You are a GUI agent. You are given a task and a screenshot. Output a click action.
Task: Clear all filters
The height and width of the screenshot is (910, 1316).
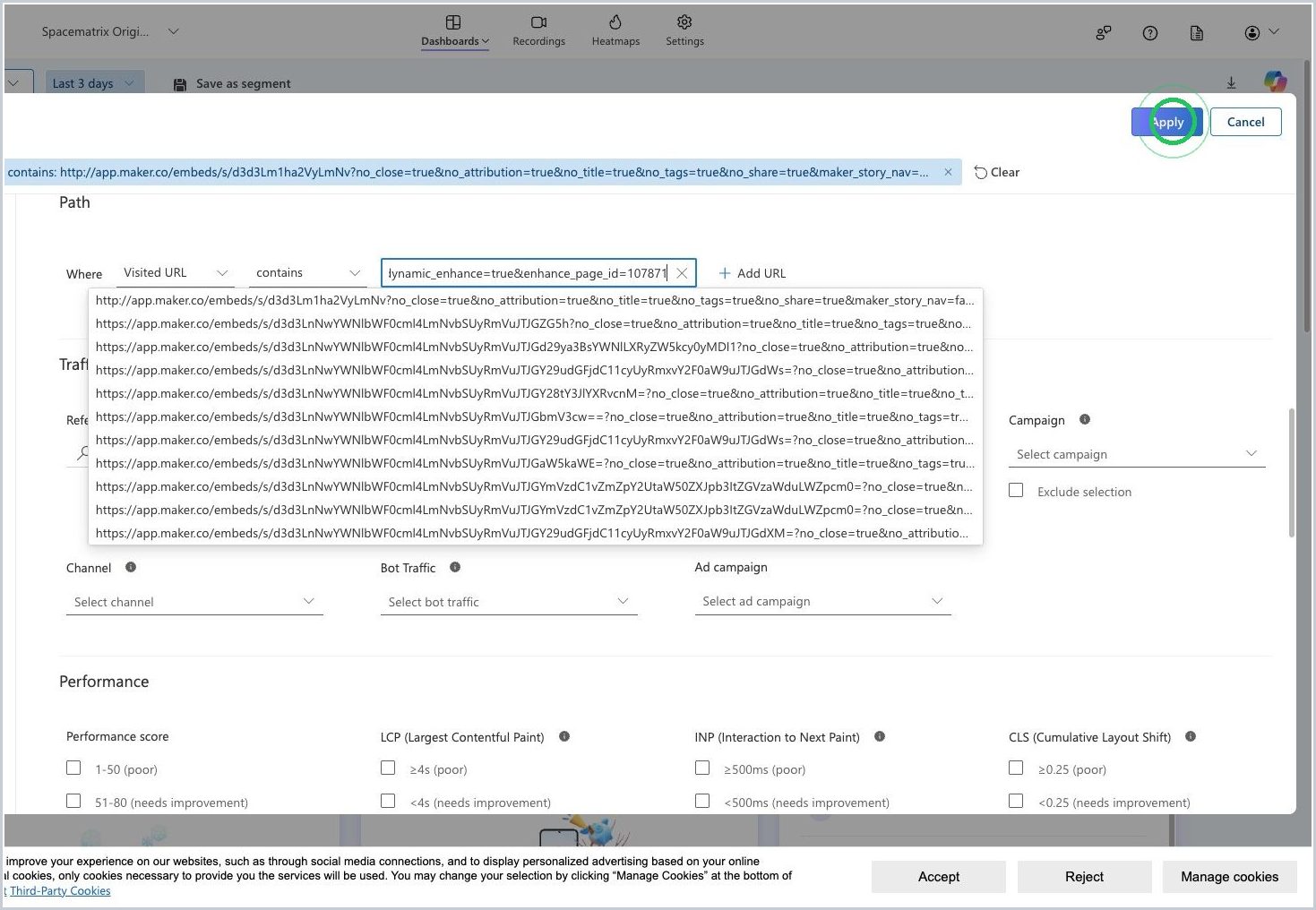996,172
